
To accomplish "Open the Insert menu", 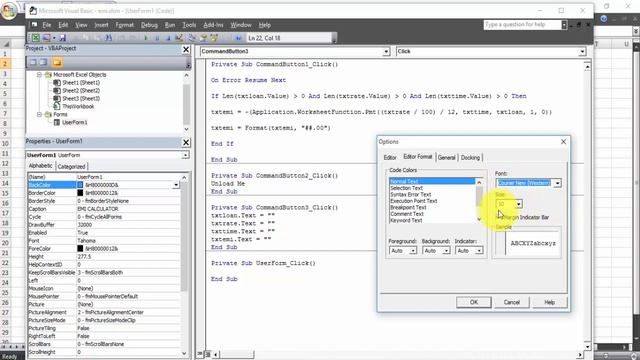I will tap(101, 25).
